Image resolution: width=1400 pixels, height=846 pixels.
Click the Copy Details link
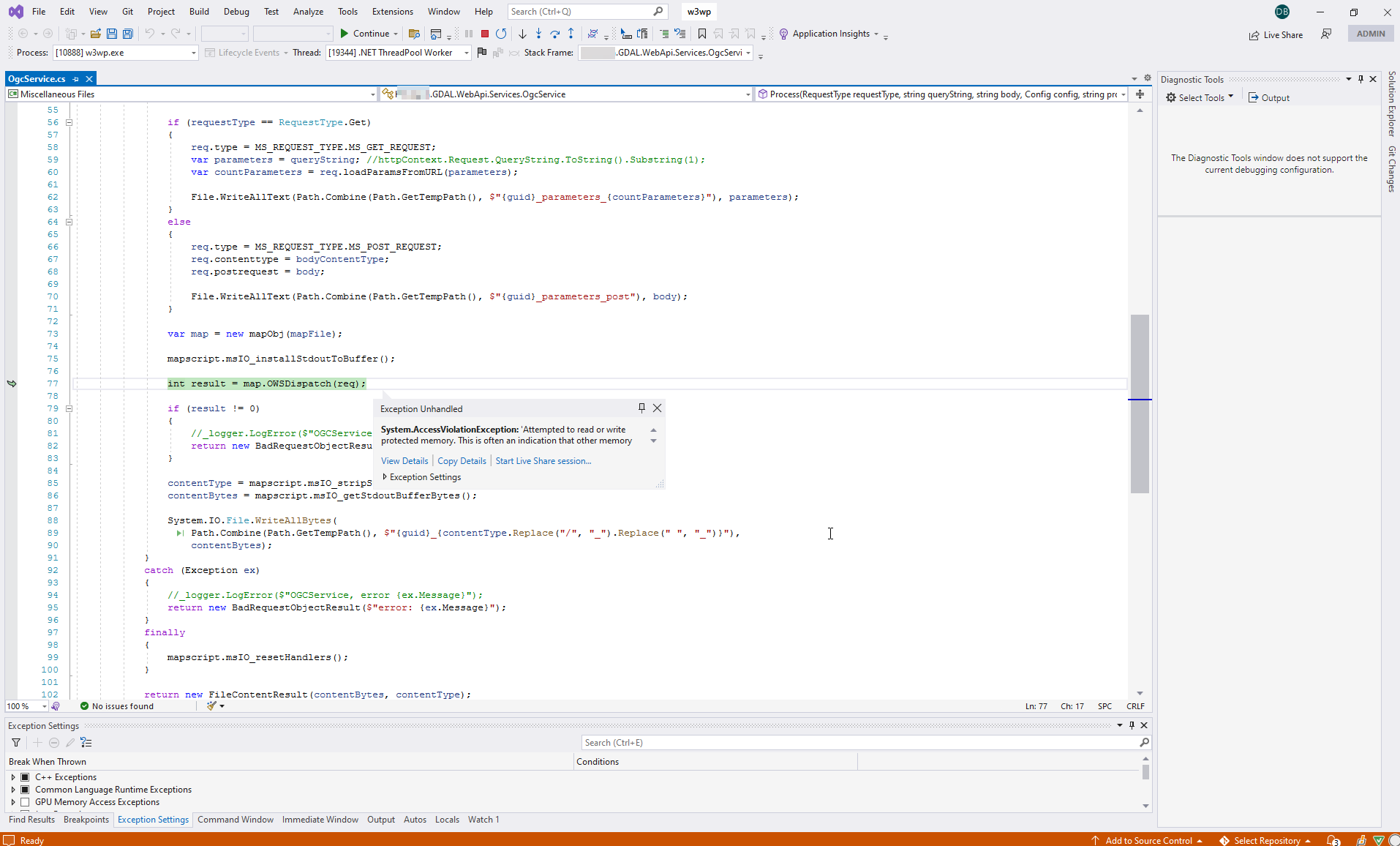pos(462,461)
